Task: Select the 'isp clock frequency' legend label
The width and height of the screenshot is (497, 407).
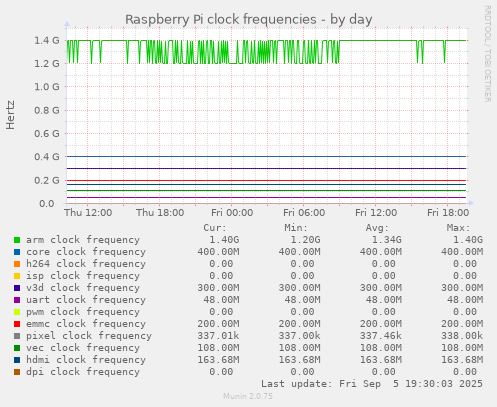Action: [83, 276]
